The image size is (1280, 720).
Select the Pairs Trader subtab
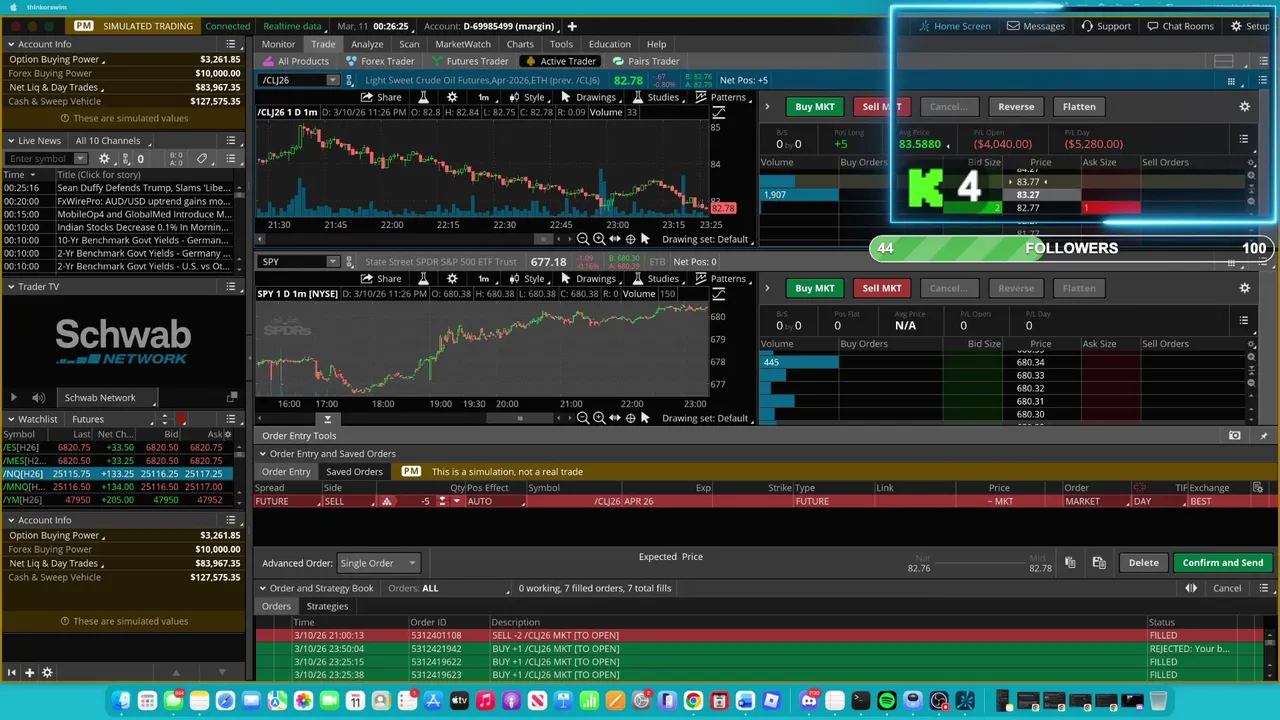645,61
